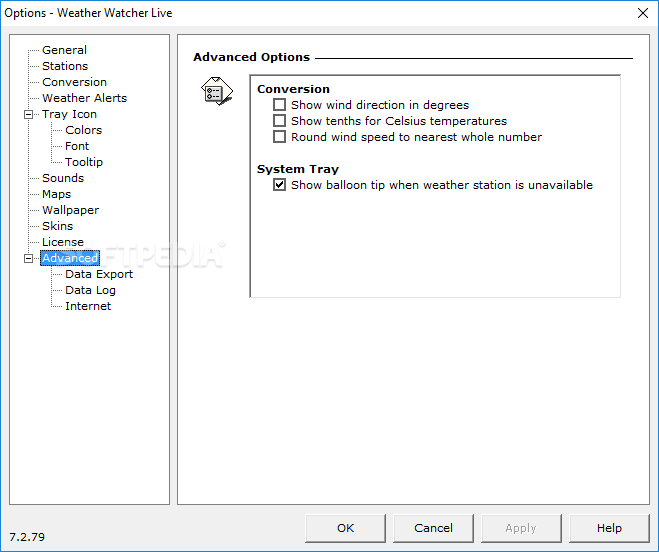This screenshot has height=552, width=659.
Task: Open Weather Alerts settings
Action: 84,98
